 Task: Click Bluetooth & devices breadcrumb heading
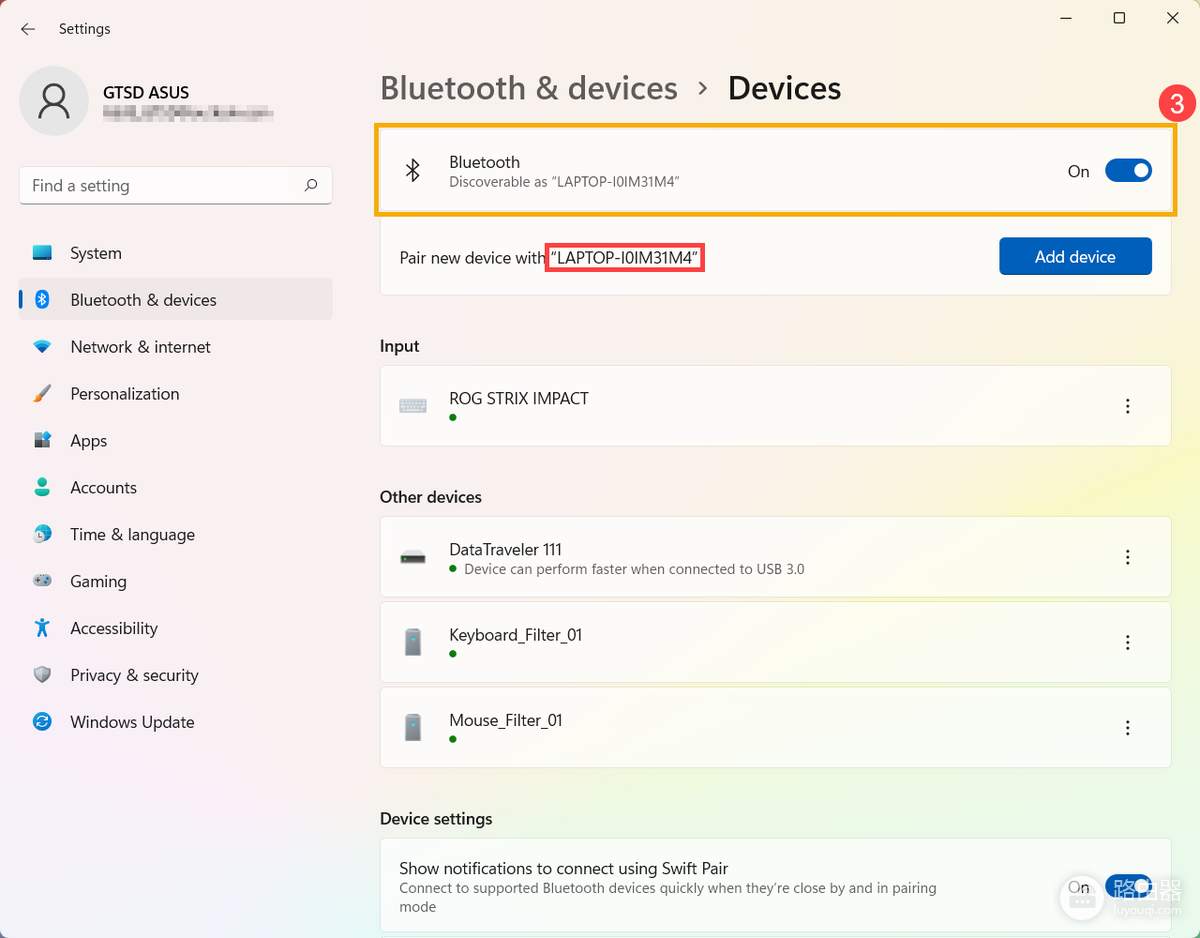529,88
